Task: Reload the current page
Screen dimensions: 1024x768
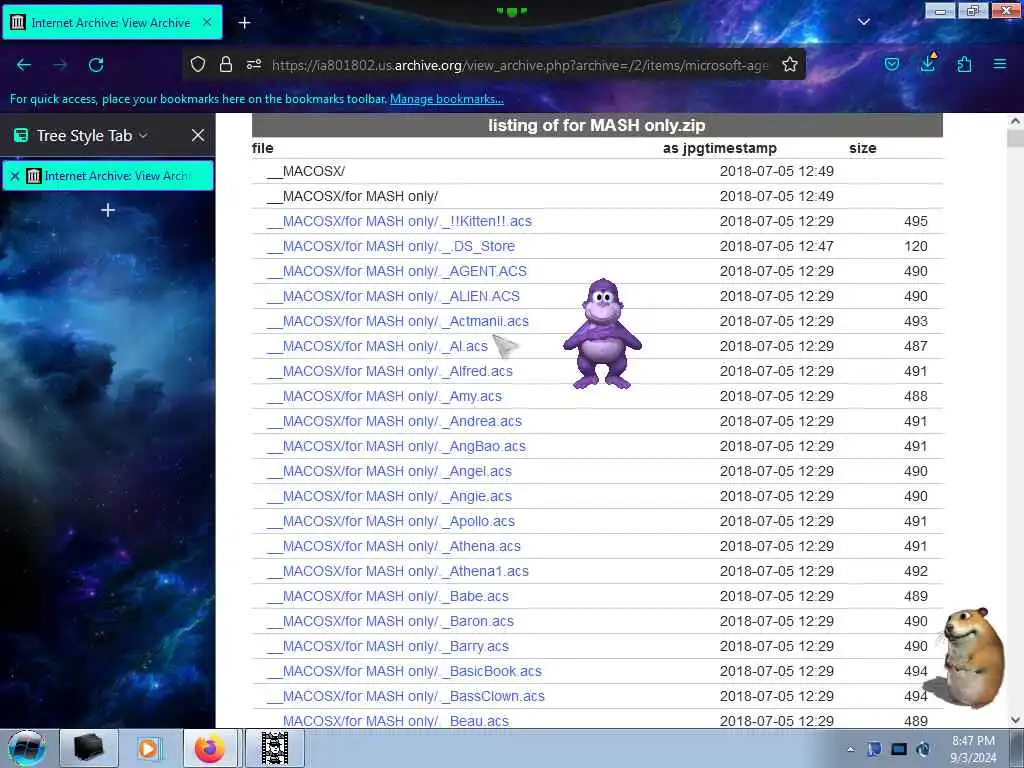Action: click(x=96, y=65)
